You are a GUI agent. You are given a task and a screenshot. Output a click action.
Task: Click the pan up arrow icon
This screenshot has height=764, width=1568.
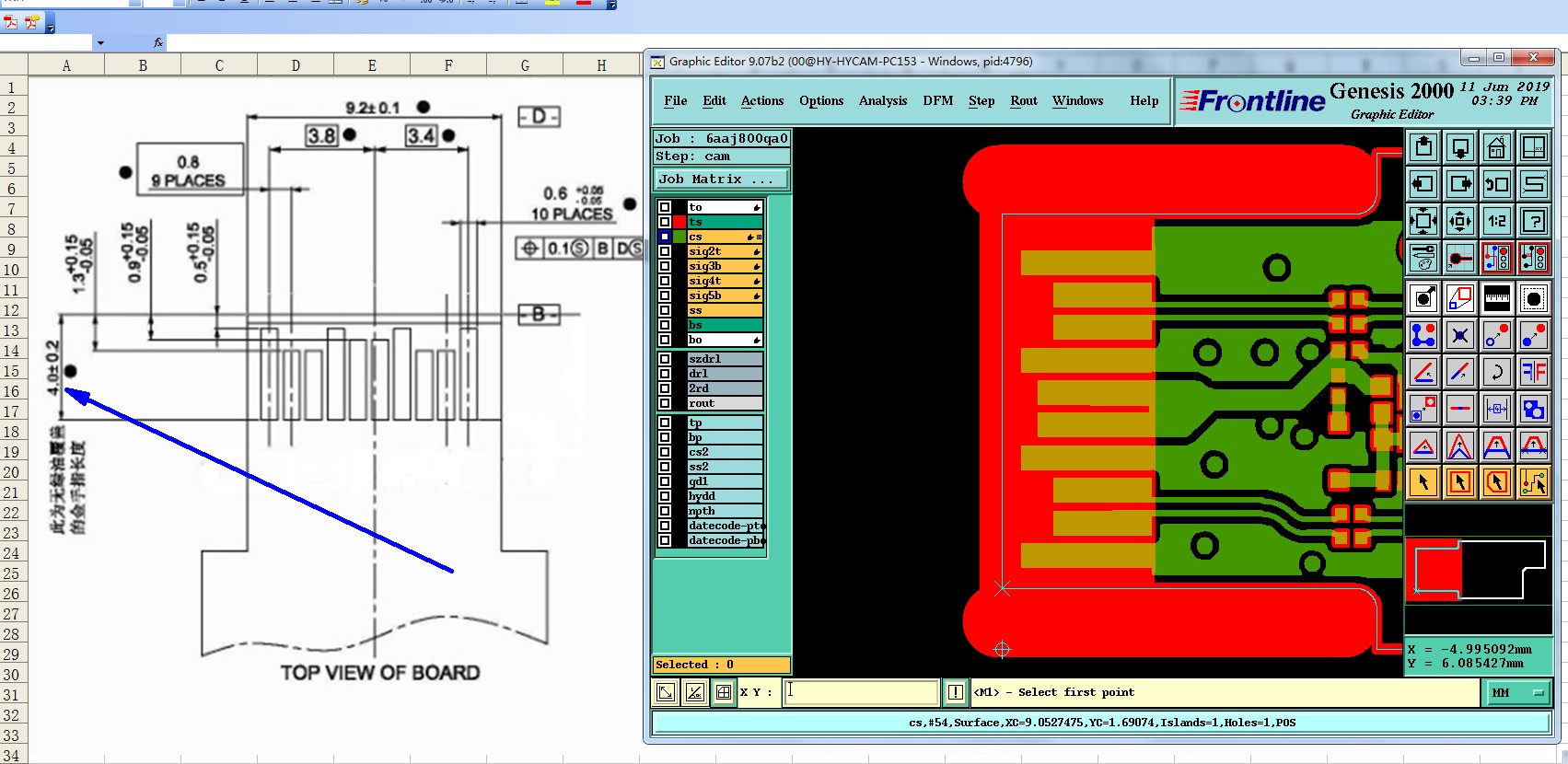click(x=1423, y=147)
